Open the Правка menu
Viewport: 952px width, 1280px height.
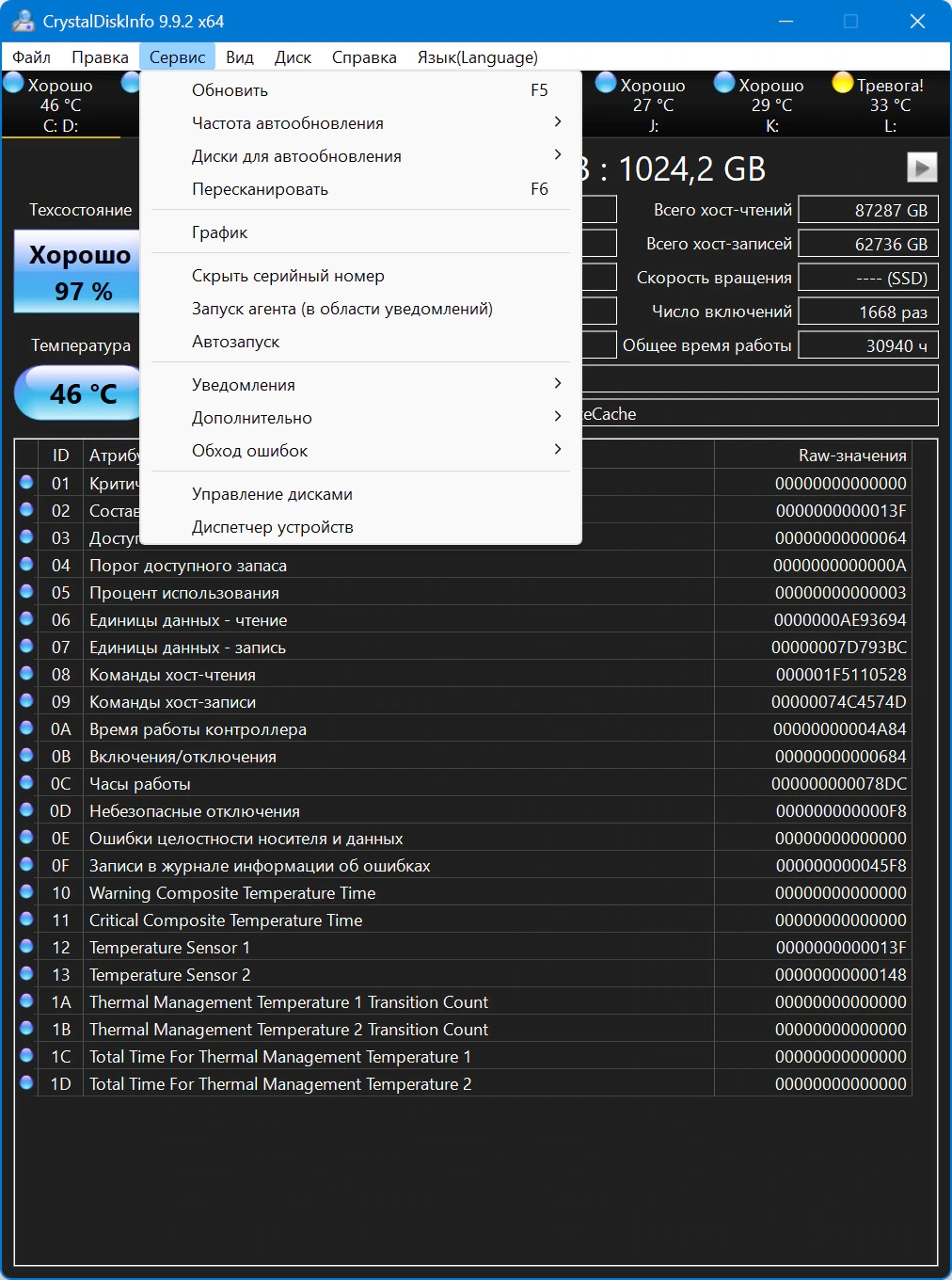(100, 57)
